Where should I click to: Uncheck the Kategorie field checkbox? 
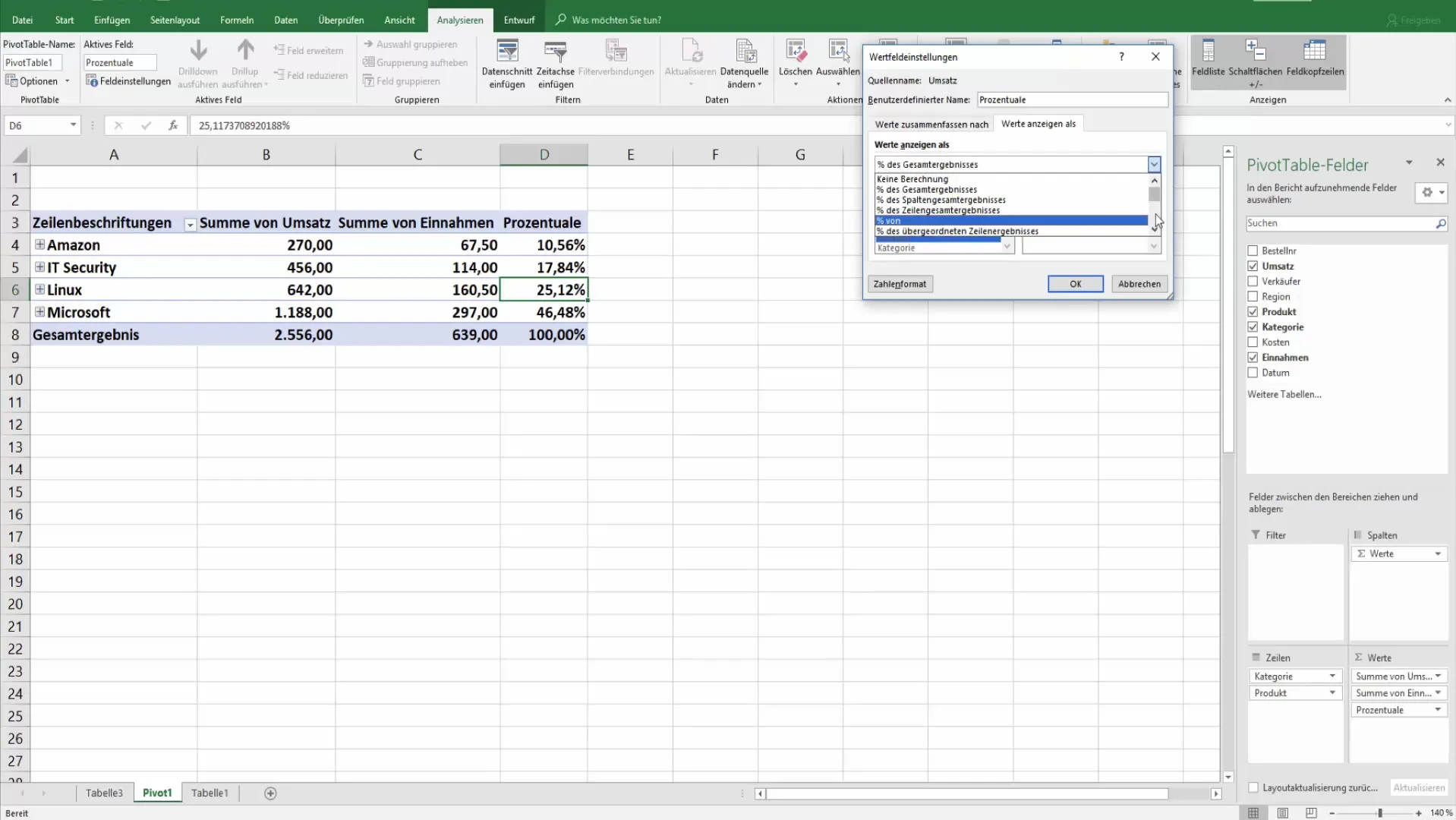click(1253, 326)
